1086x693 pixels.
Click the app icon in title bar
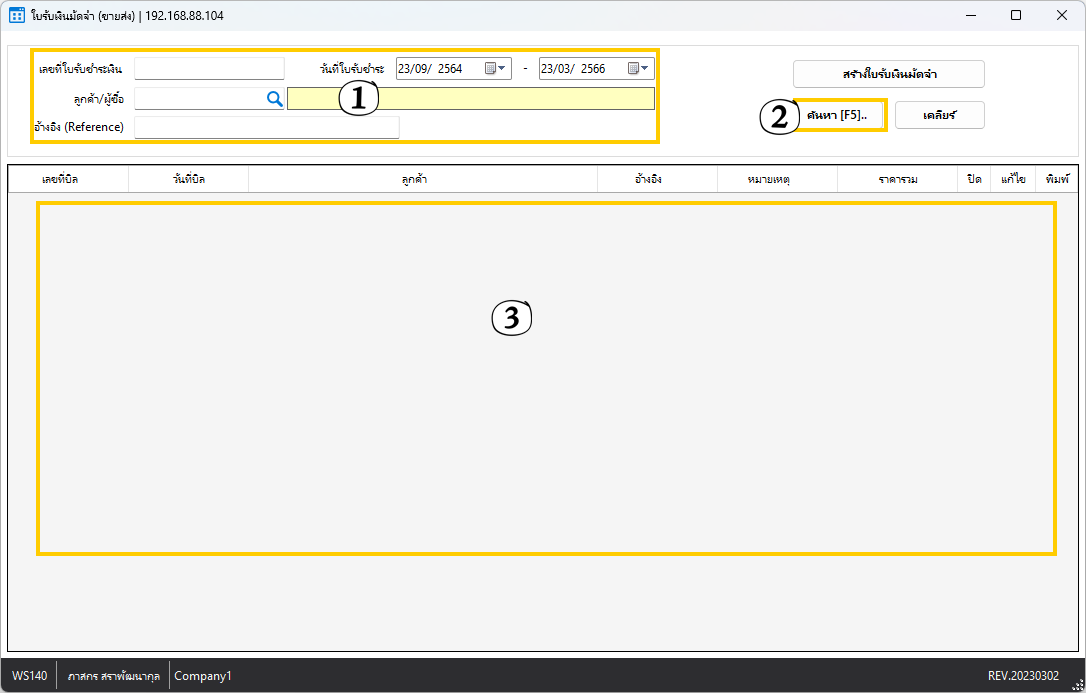16,15
